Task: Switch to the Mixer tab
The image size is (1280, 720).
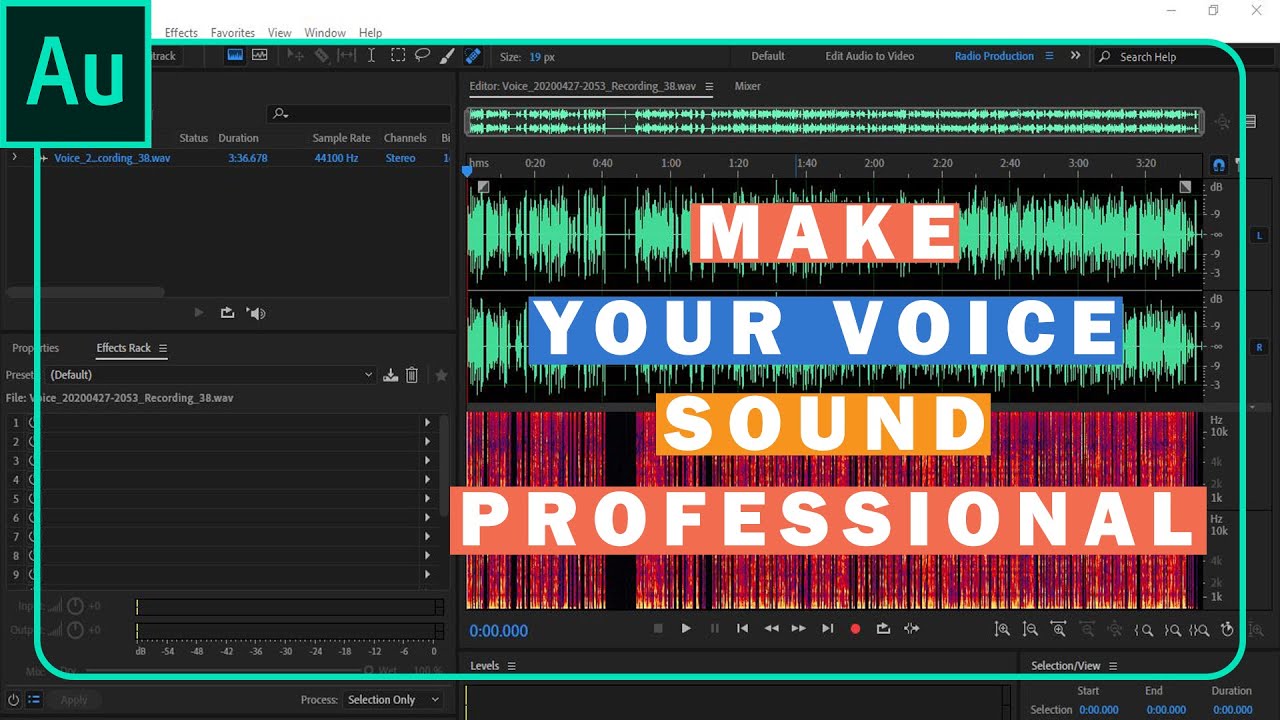Action: [748, 86]
